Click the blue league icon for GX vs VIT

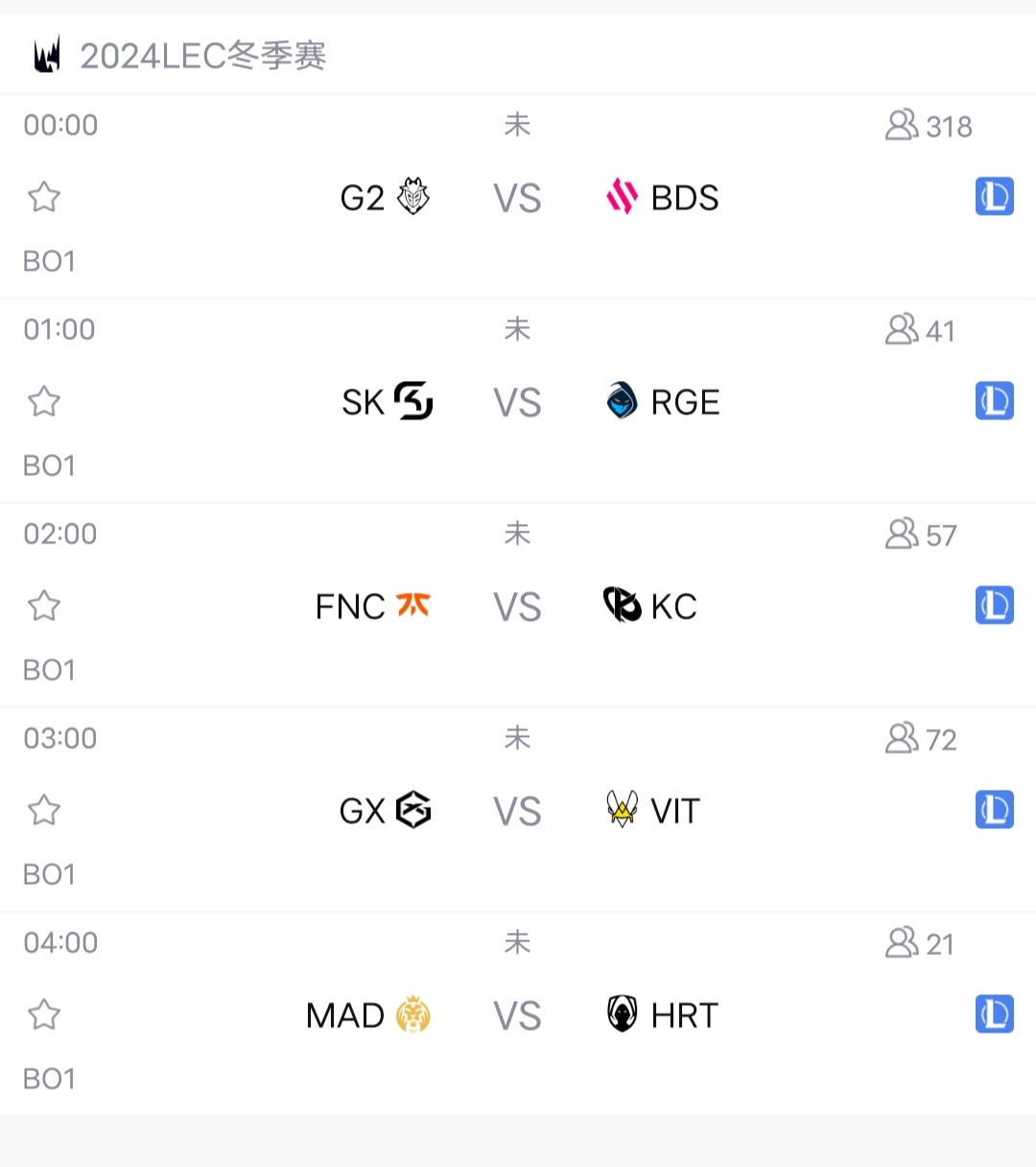coord(995,810)
